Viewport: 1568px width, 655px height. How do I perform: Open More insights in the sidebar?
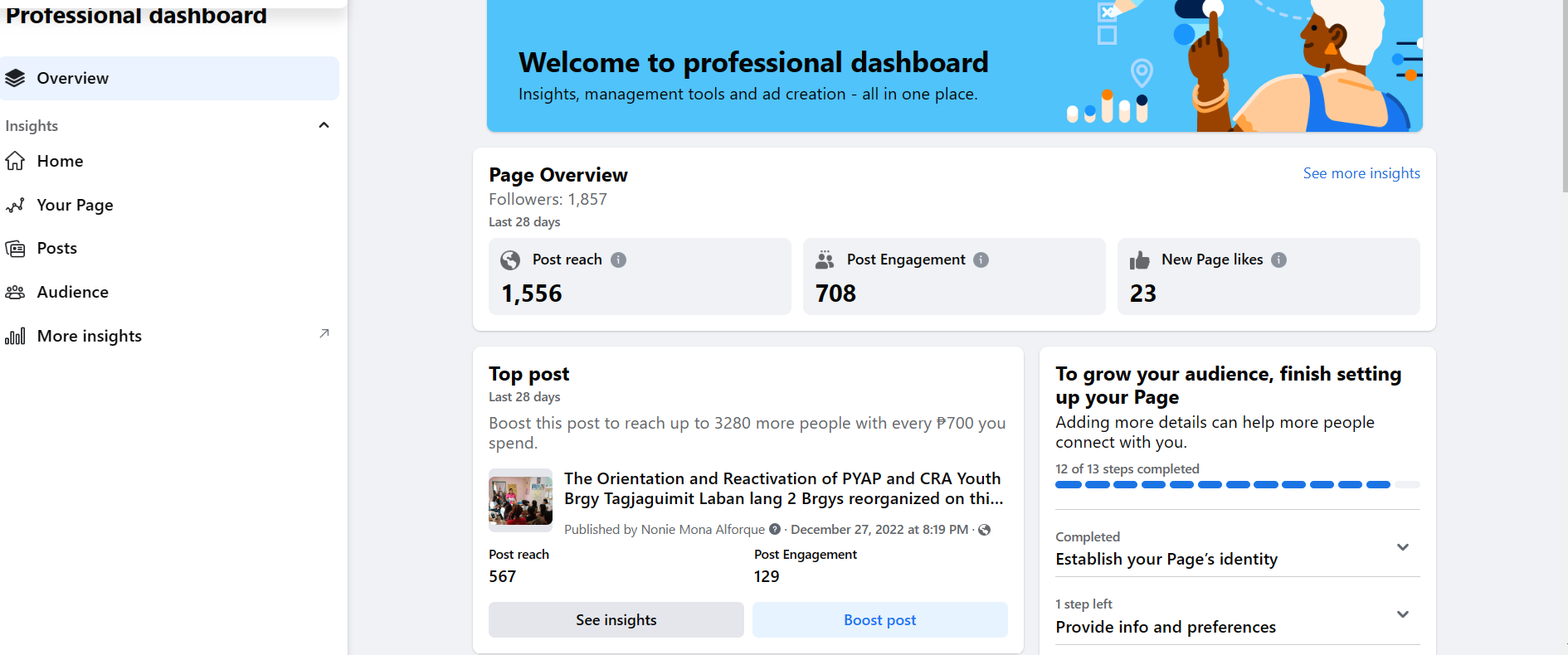tap(169, 336)
